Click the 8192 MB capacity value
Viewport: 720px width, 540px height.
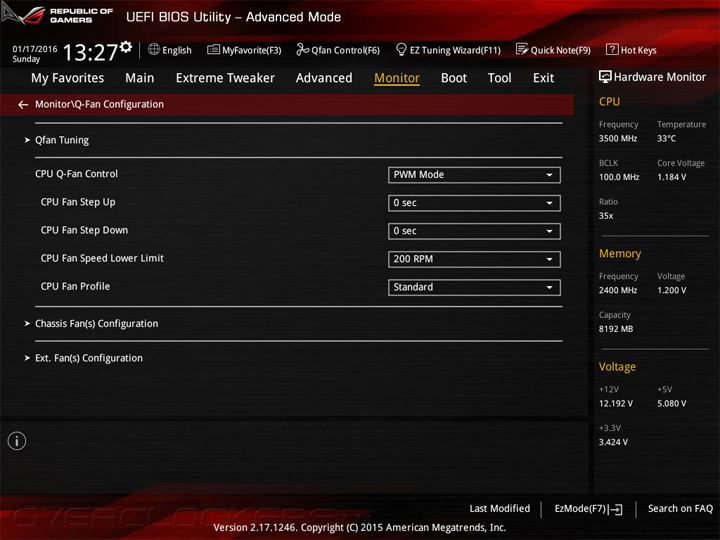pyautogui.click(x=616, y=329)
